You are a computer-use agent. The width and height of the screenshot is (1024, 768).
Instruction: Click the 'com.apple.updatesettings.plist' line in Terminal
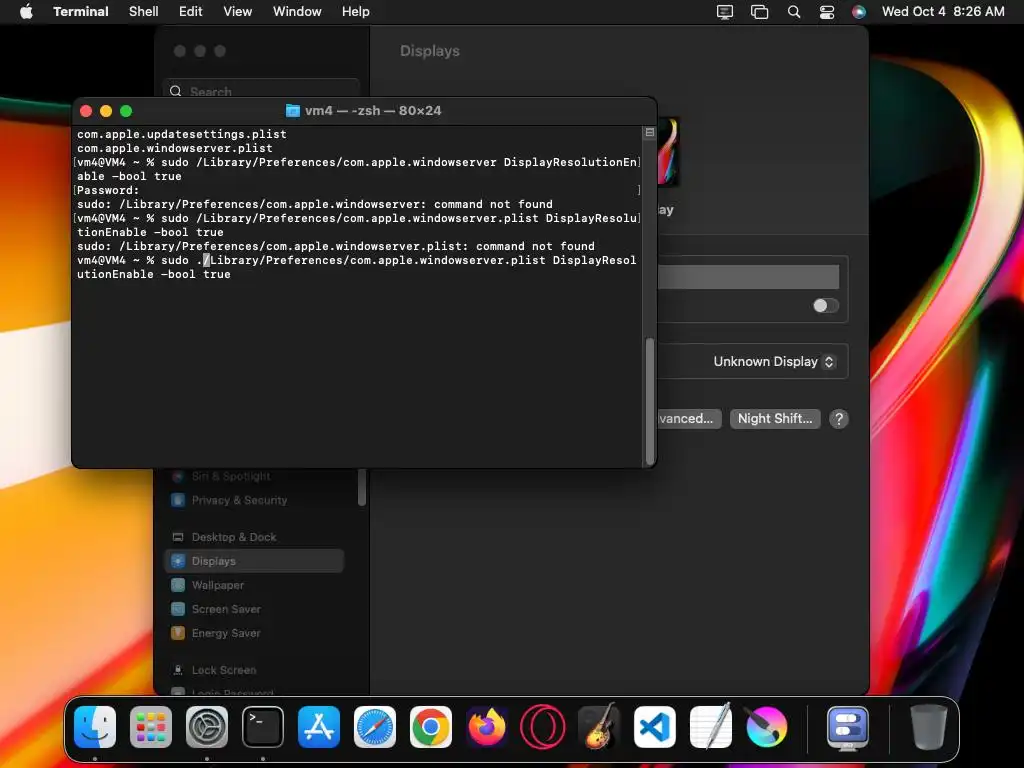point(182,134)
